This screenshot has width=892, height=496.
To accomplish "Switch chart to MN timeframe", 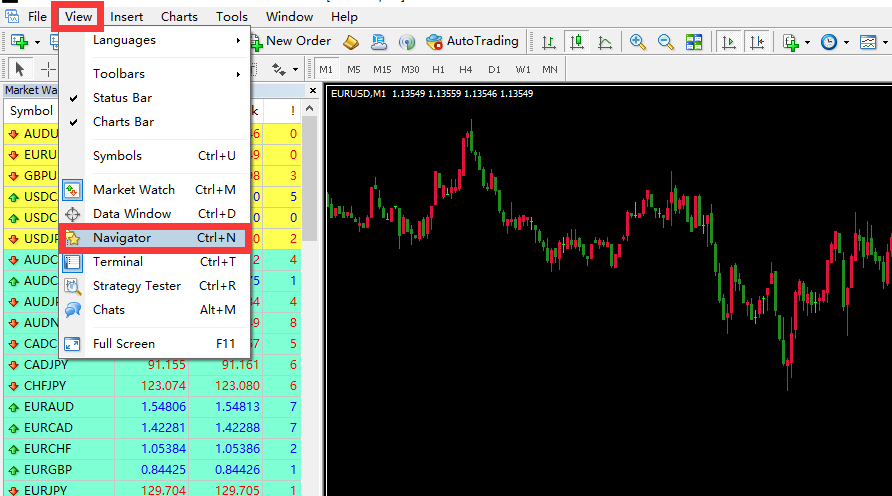I will click(x=550, y=69).
